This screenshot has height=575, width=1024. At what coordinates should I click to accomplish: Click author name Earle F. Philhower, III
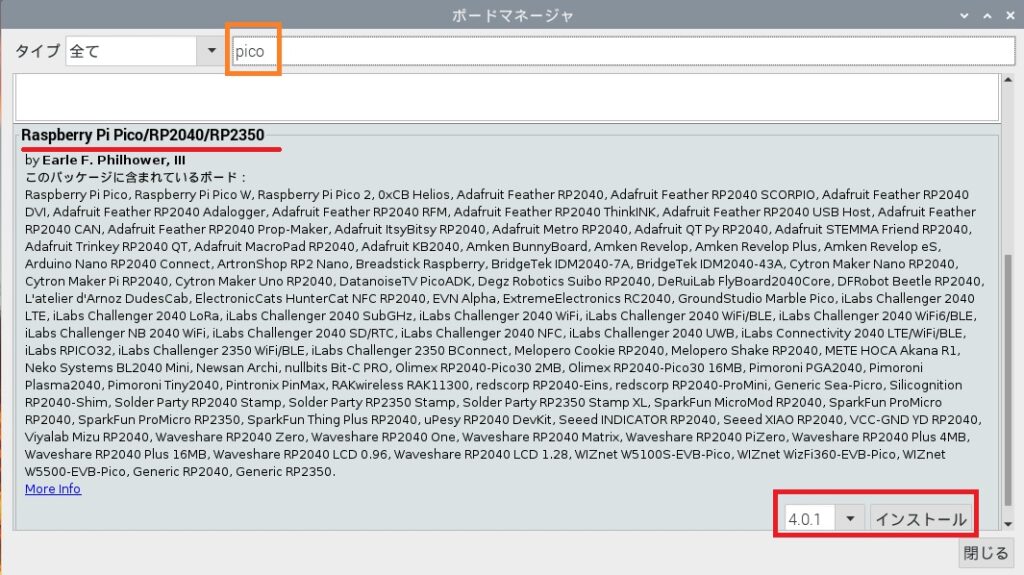[x=114, y=160]
